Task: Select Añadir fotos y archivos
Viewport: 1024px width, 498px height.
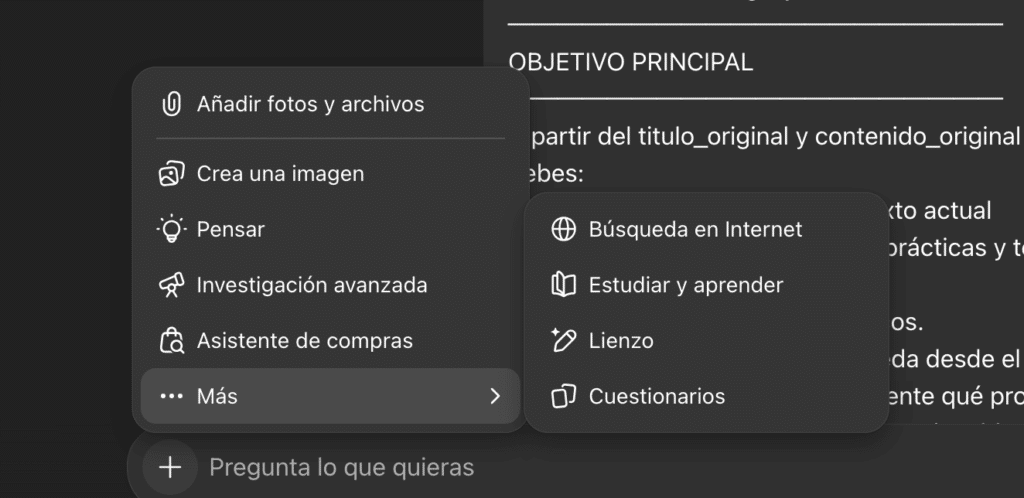Action: (x=330, y=104)
